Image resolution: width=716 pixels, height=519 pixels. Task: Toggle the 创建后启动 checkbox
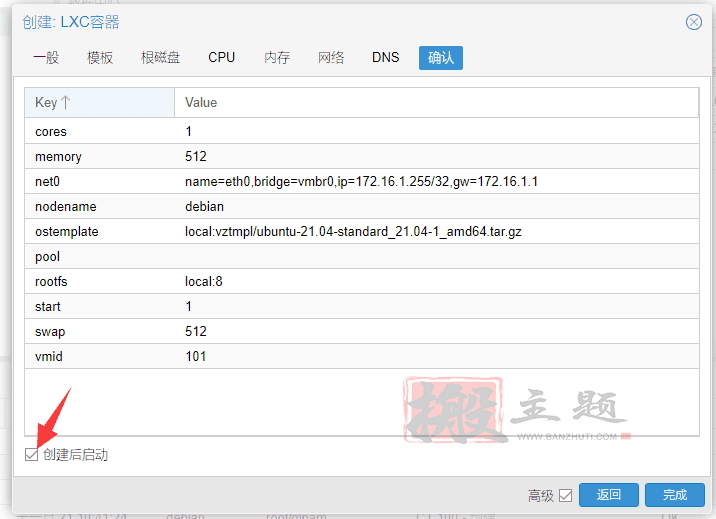point(32,454)
